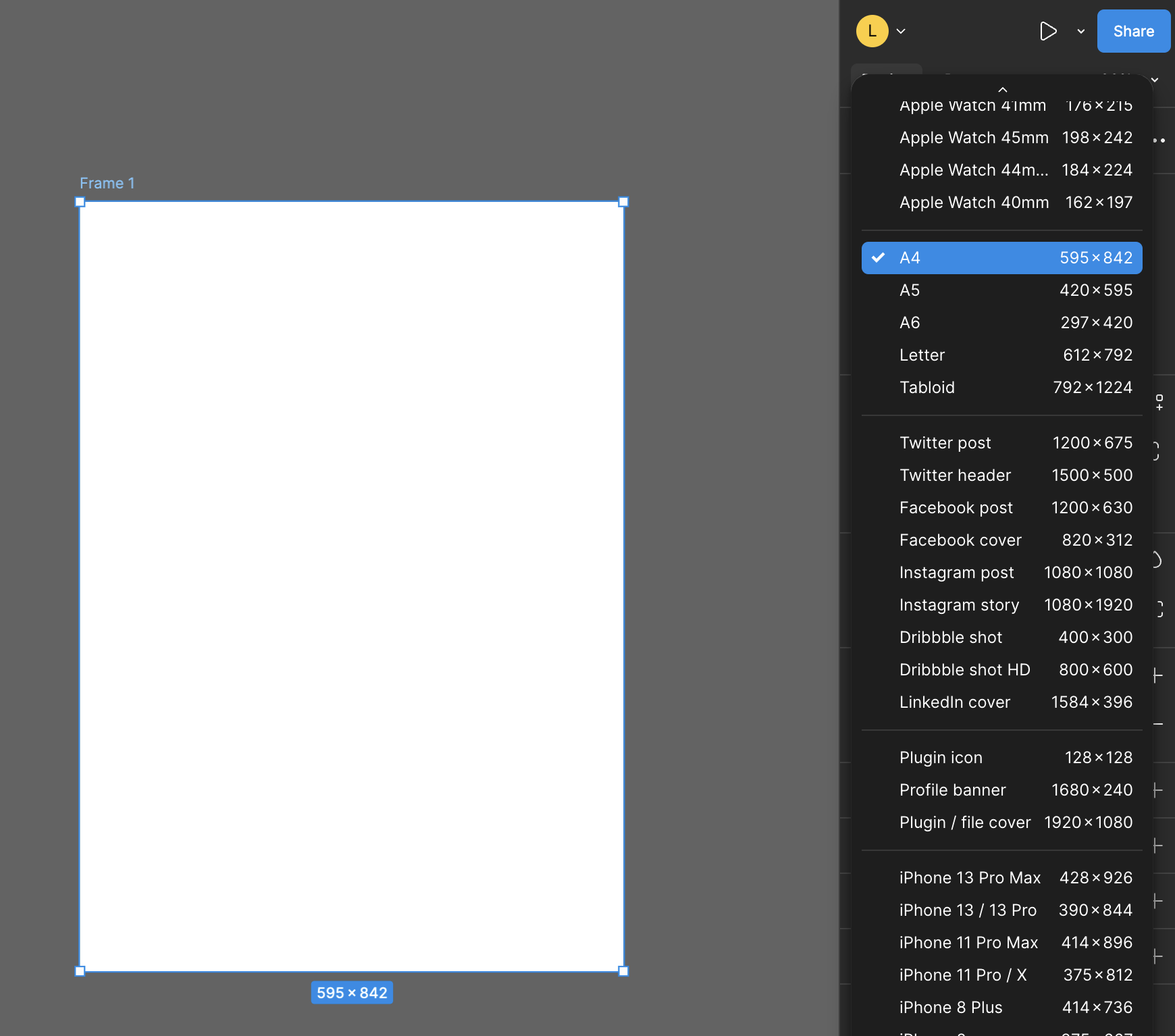1175x1036 pixels.
Task: Click the Share button
Action: tap(1133, 31)
